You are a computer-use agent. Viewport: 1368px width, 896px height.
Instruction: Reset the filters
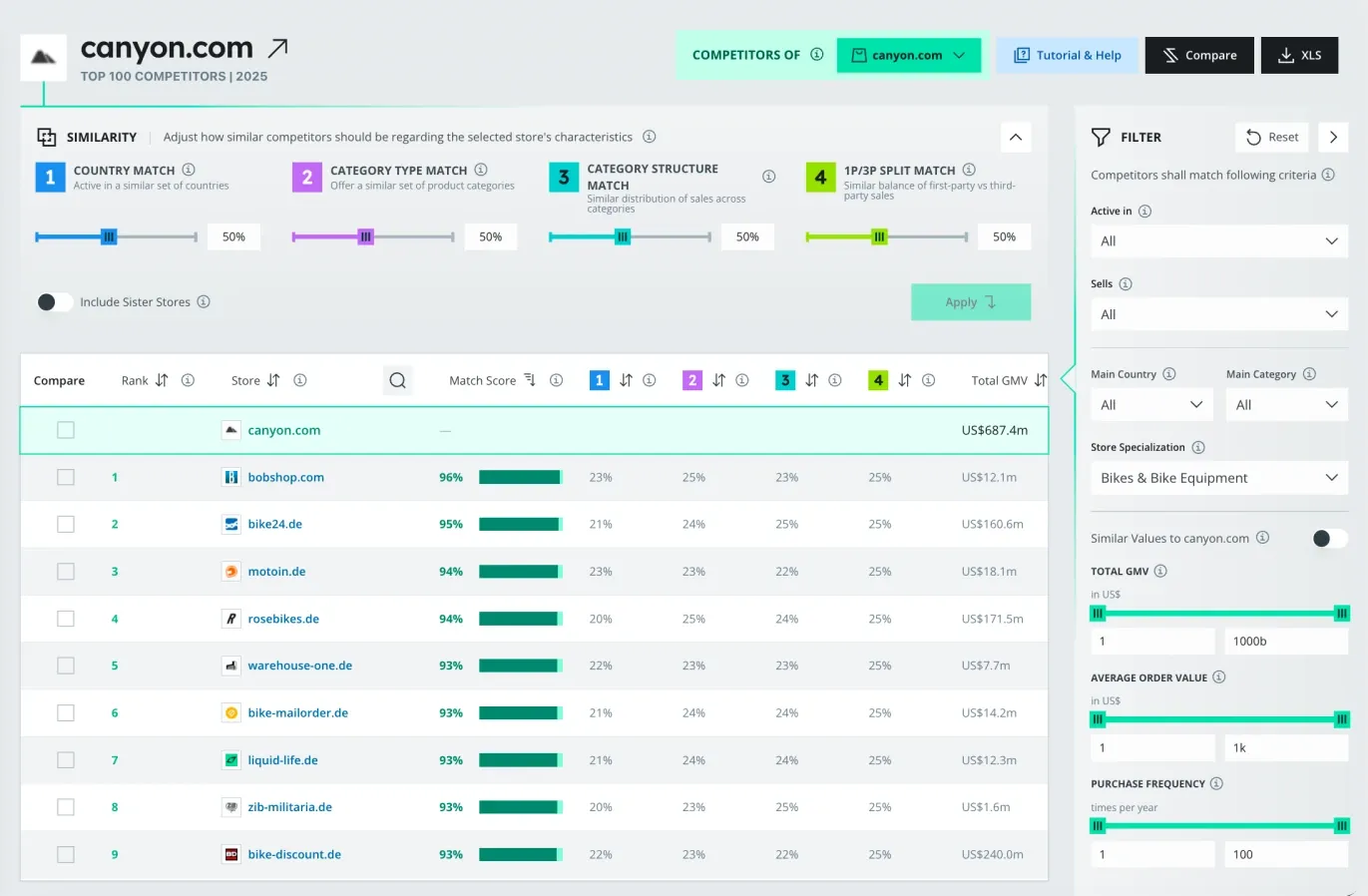(x=1272, y=137)
